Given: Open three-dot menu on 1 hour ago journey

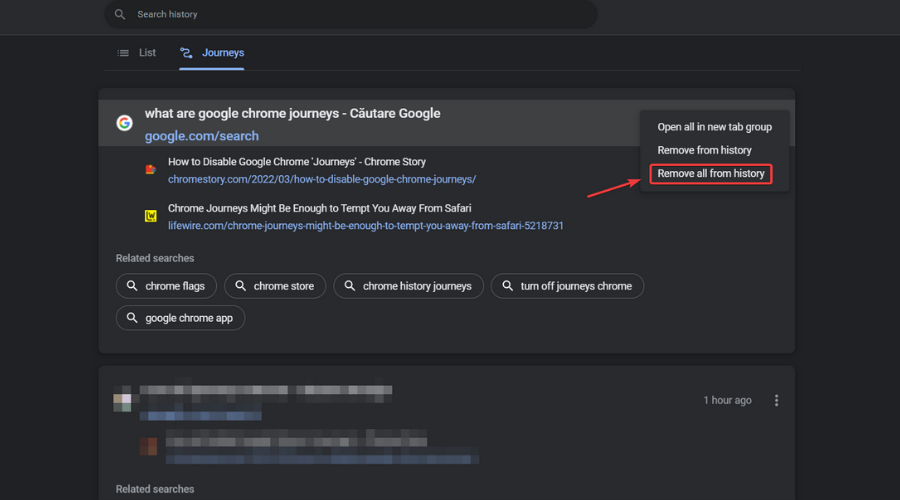Looking at the screenshot, I should (776, 400).
